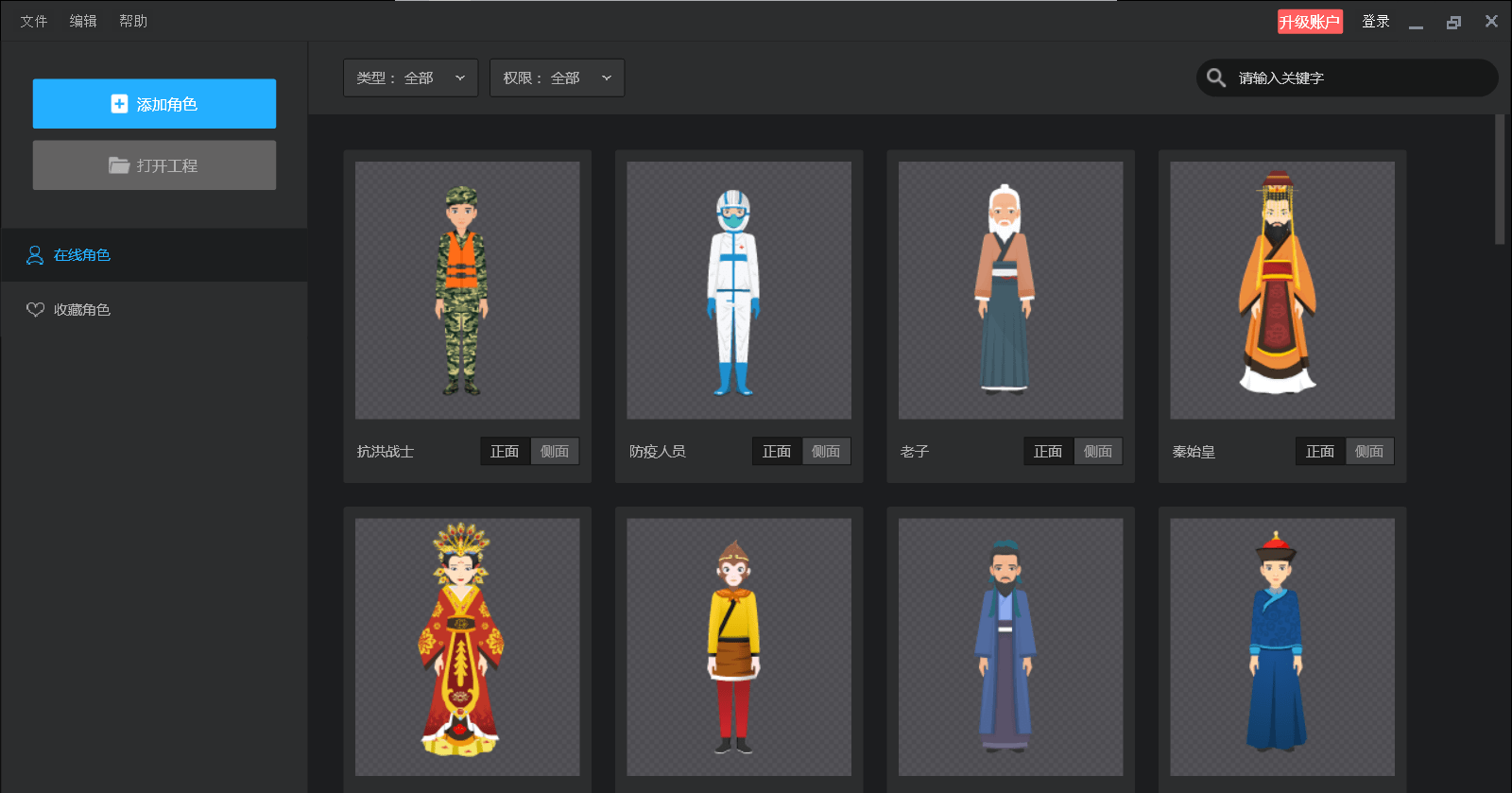Image resolution: width=1512 pixels, height=793 pixels.
Task: Select 侧面 view for 防疫人员
Action: [826, 451]
